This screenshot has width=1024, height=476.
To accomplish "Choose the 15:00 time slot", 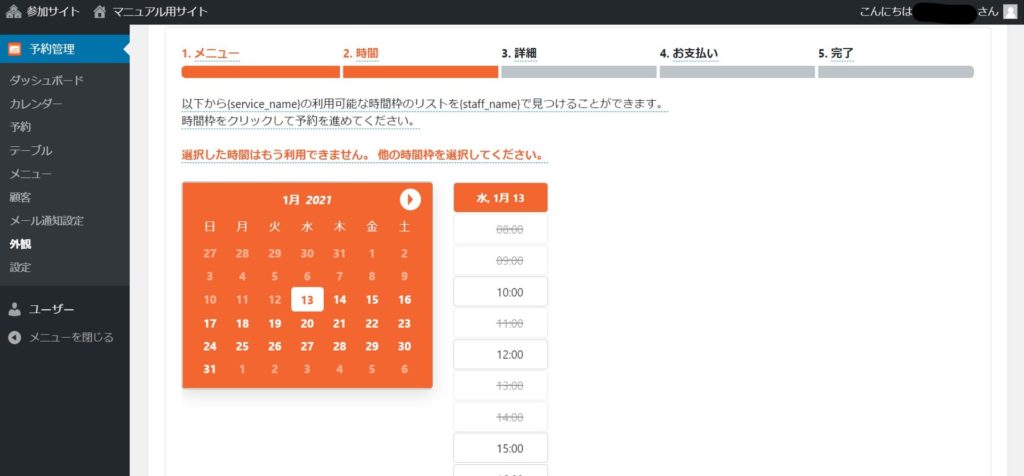I will click(x=500, y=449).
